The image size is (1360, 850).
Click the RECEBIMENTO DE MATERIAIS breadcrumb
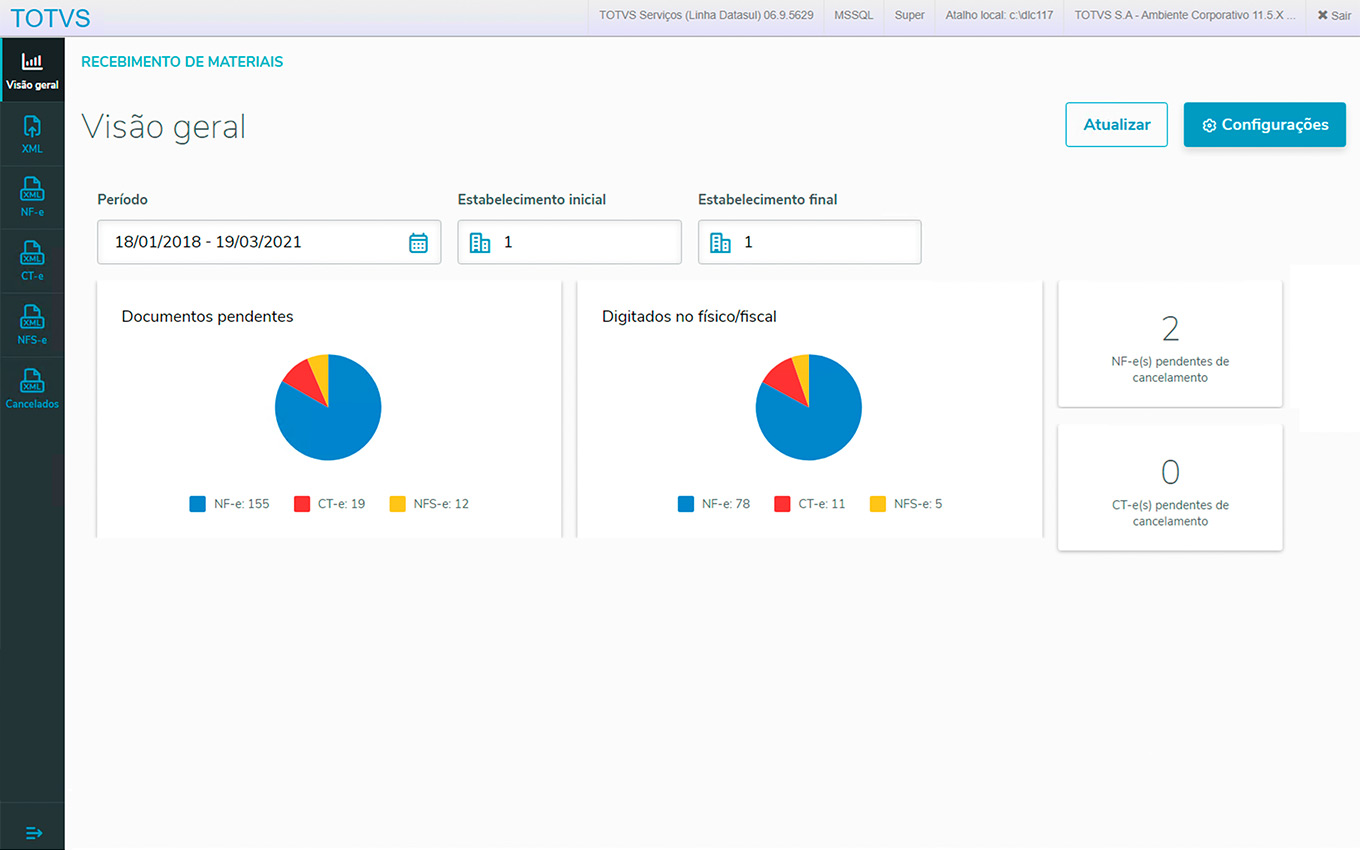[182, 62]
